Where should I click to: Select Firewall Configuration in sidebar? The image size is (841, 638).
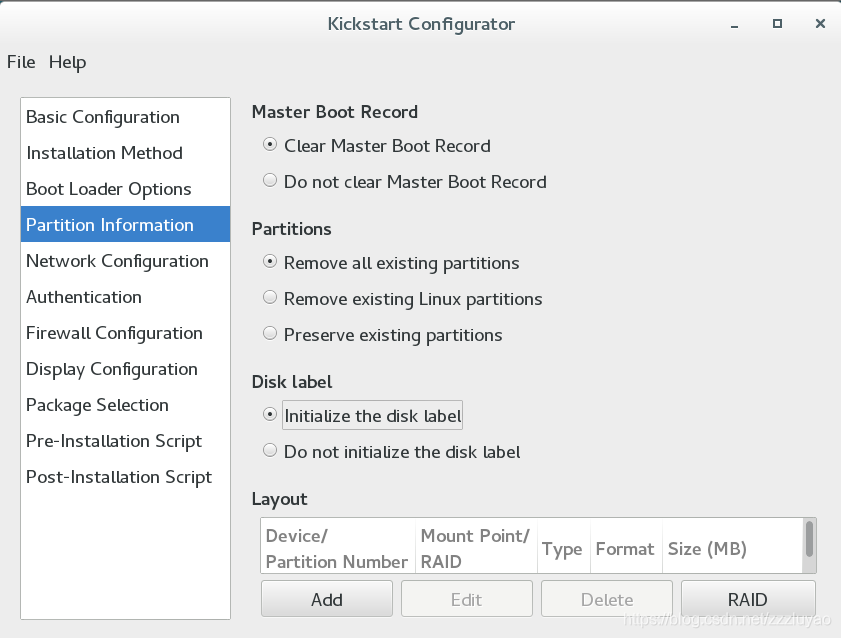[x=126, y=333]
